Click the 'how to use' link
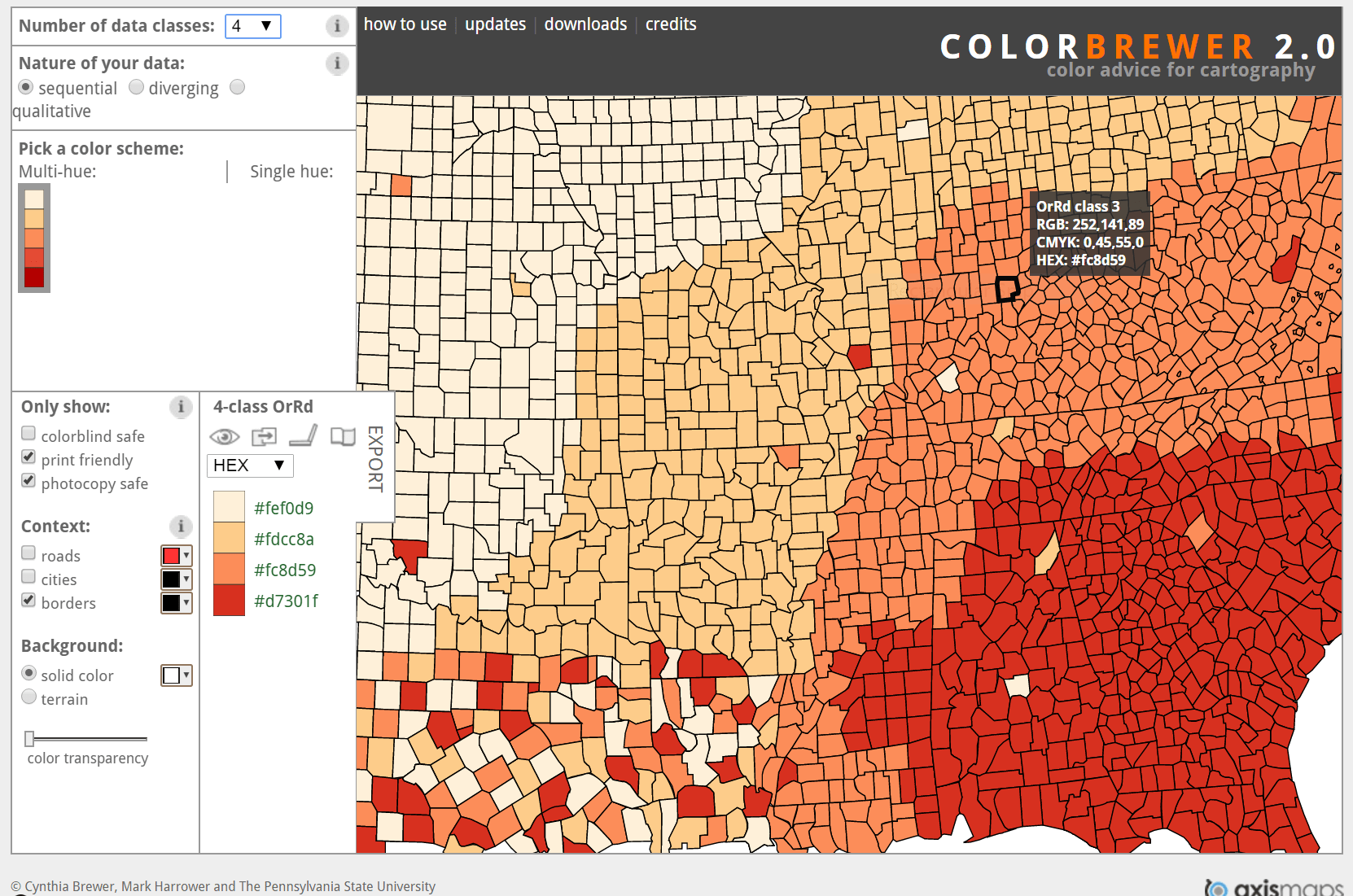This screenshot has height=896, width=1353. pyautogui.click(x=405, y=24)
